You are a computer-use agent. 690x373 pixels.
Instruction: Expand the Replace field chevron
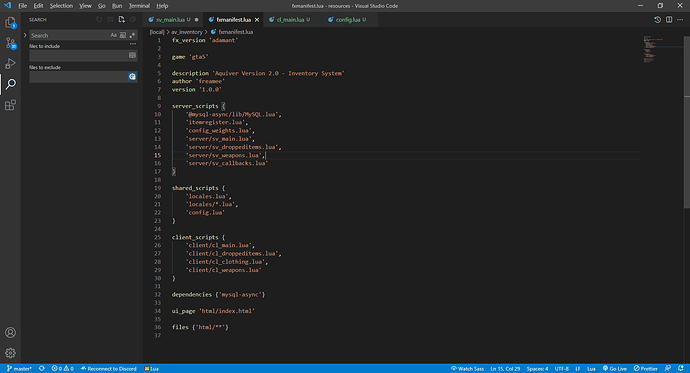click(x=25, y=35)
